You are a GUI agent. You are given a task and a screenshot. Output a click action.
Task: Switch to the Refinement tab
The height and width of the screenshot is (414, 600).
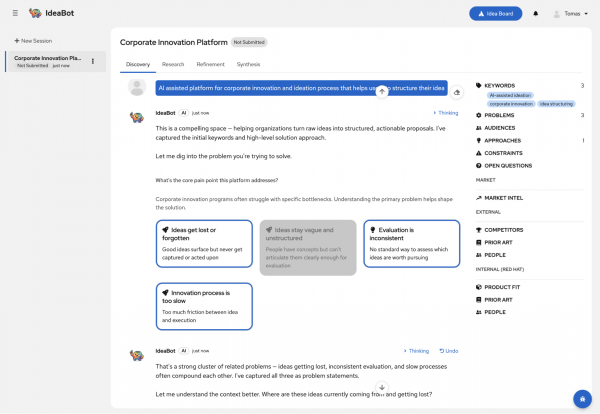click(210, 64)
